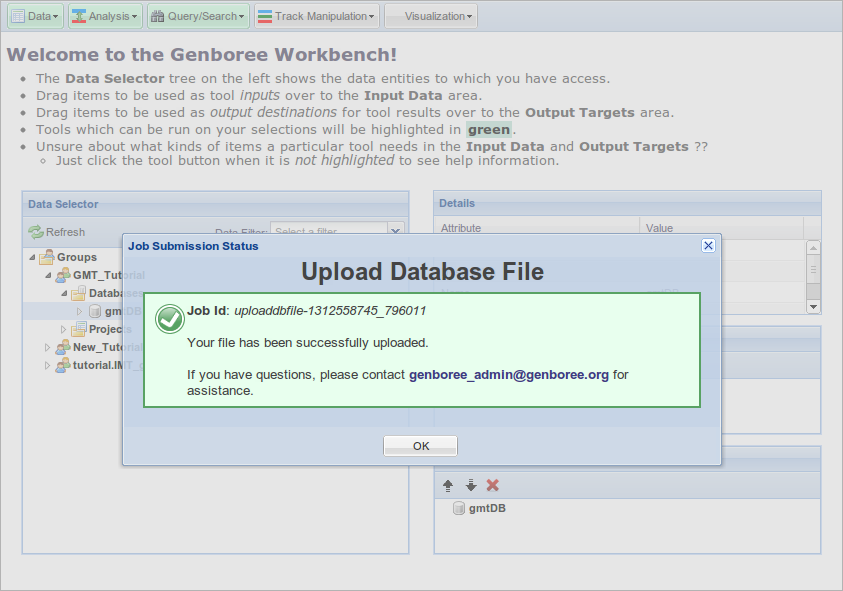Select the tutorial.IMT group icon
The height and width of the screenshot is (591, 843).
coord(63,365)
